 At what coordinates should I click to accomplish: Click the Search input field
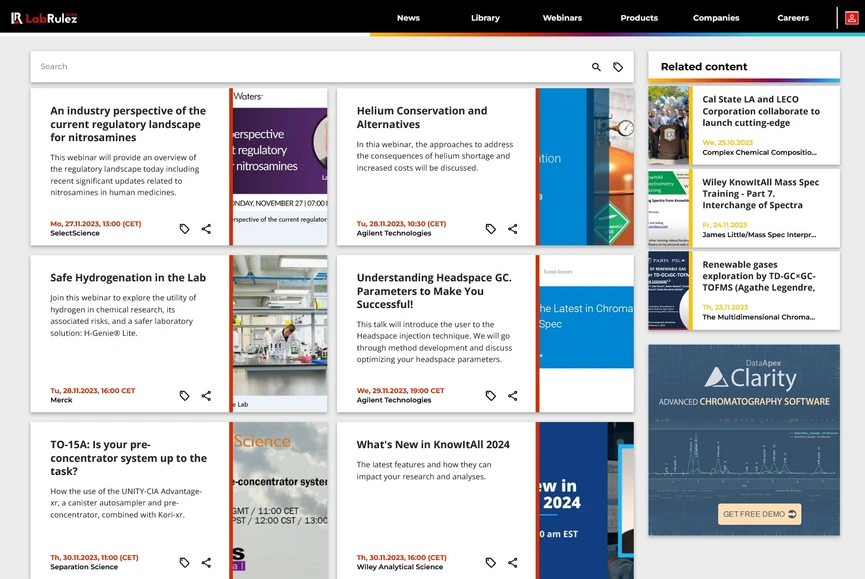tap(309, 67)
